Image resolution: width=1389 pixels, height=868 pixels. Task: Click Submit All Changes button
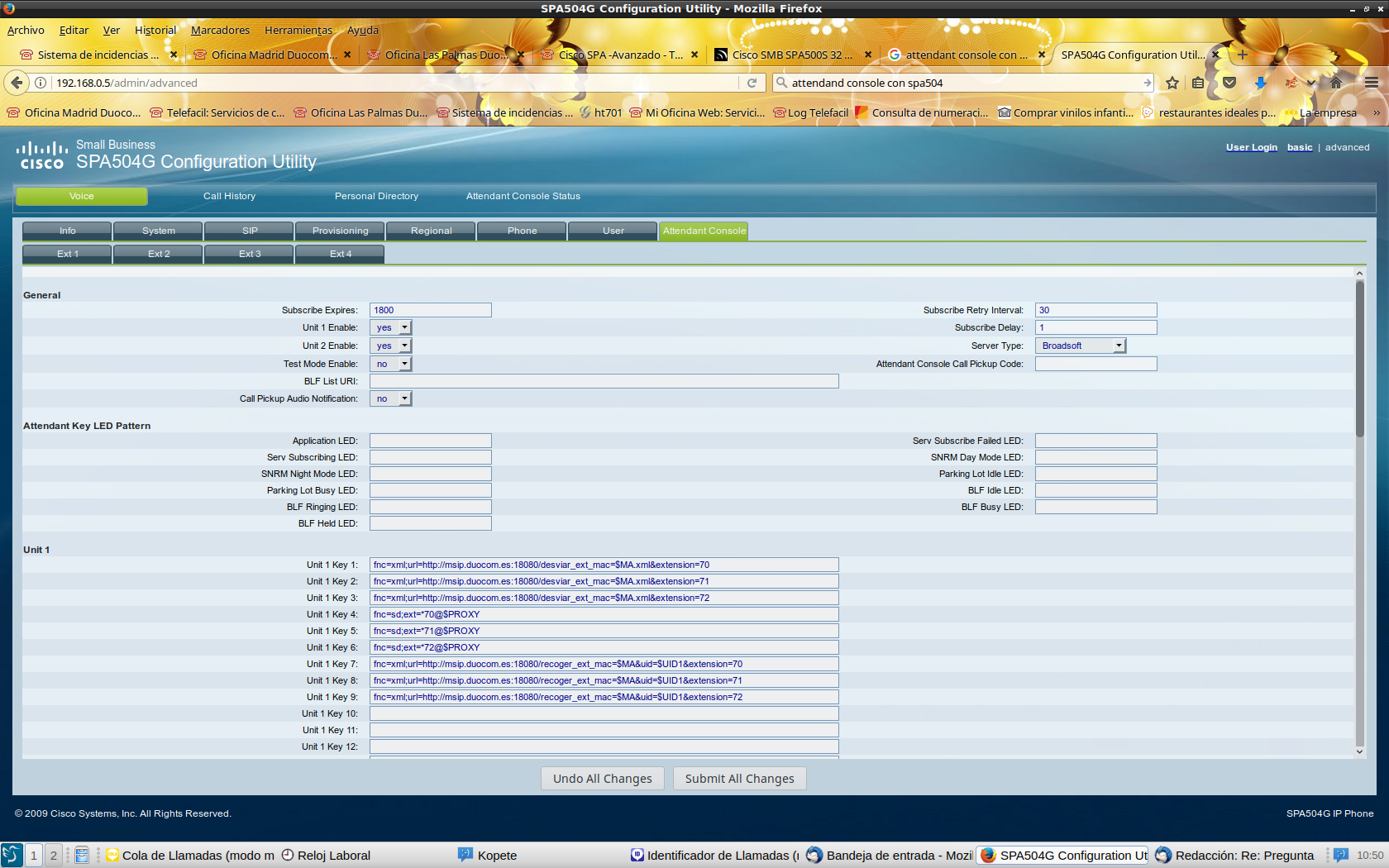tap(739, 779)
